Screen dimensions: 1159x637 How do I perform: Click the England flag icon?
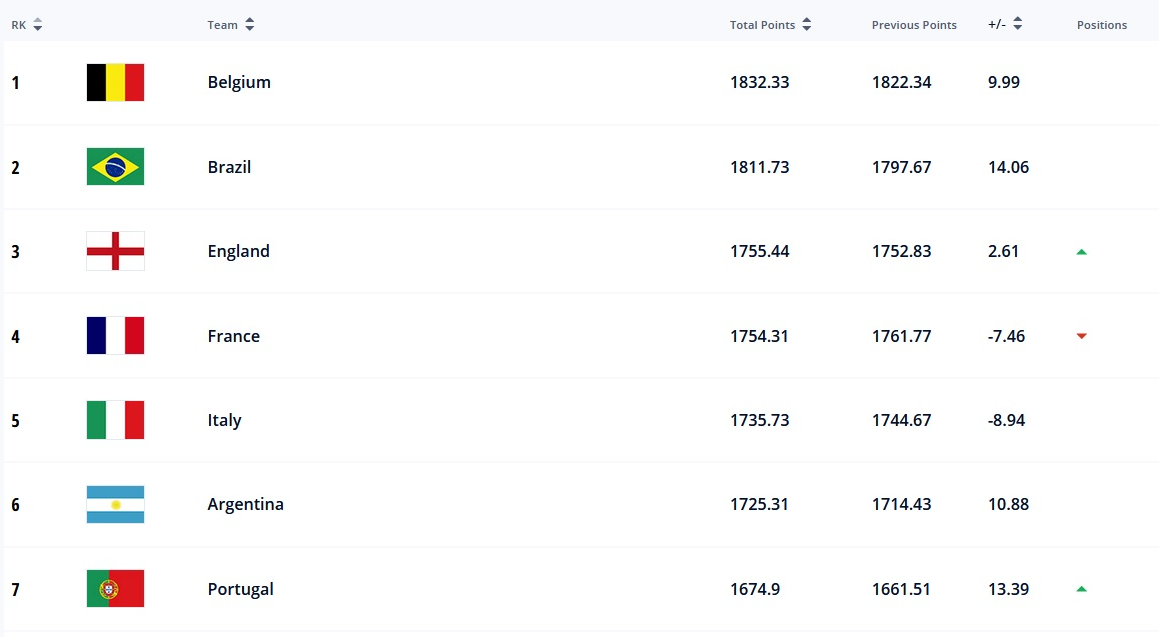click(115, 251)
